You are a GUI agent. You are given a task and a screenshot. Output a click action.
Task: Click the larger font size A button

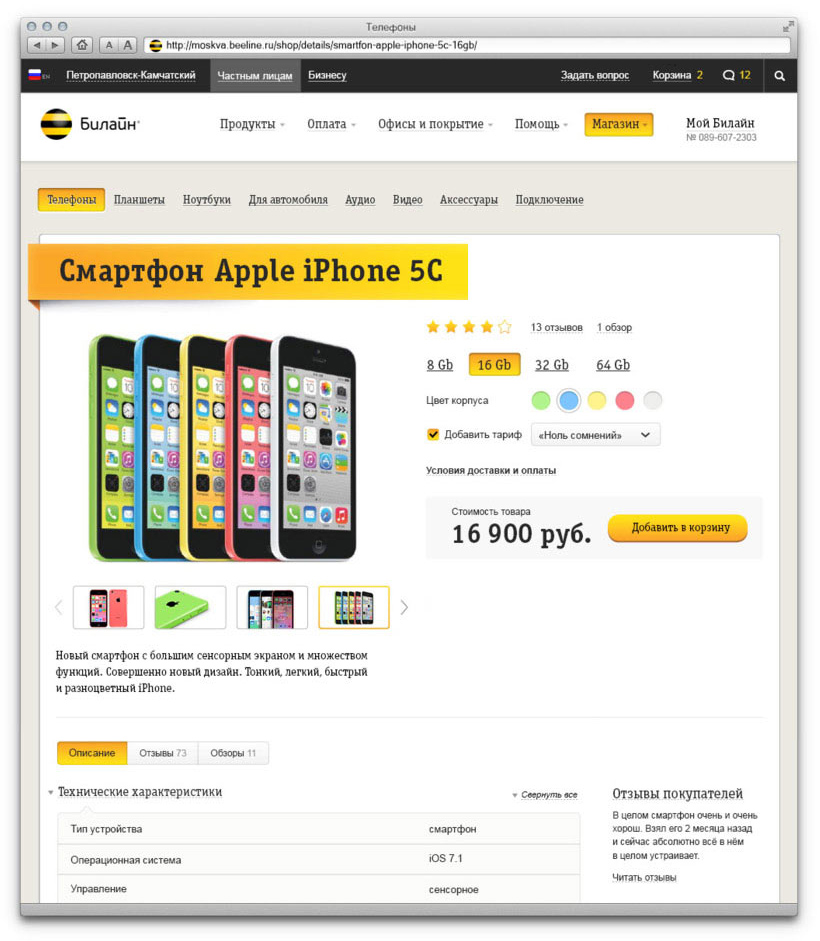coord(128,44)
